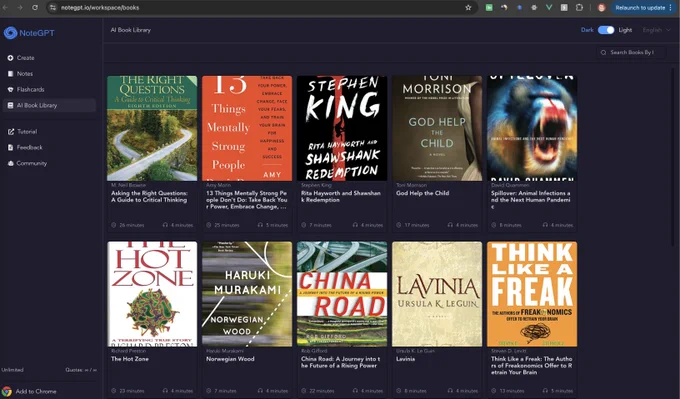Click the Community icon in sidebar
This screenshot has width=680, height=399.
click(x=11, y=164)
